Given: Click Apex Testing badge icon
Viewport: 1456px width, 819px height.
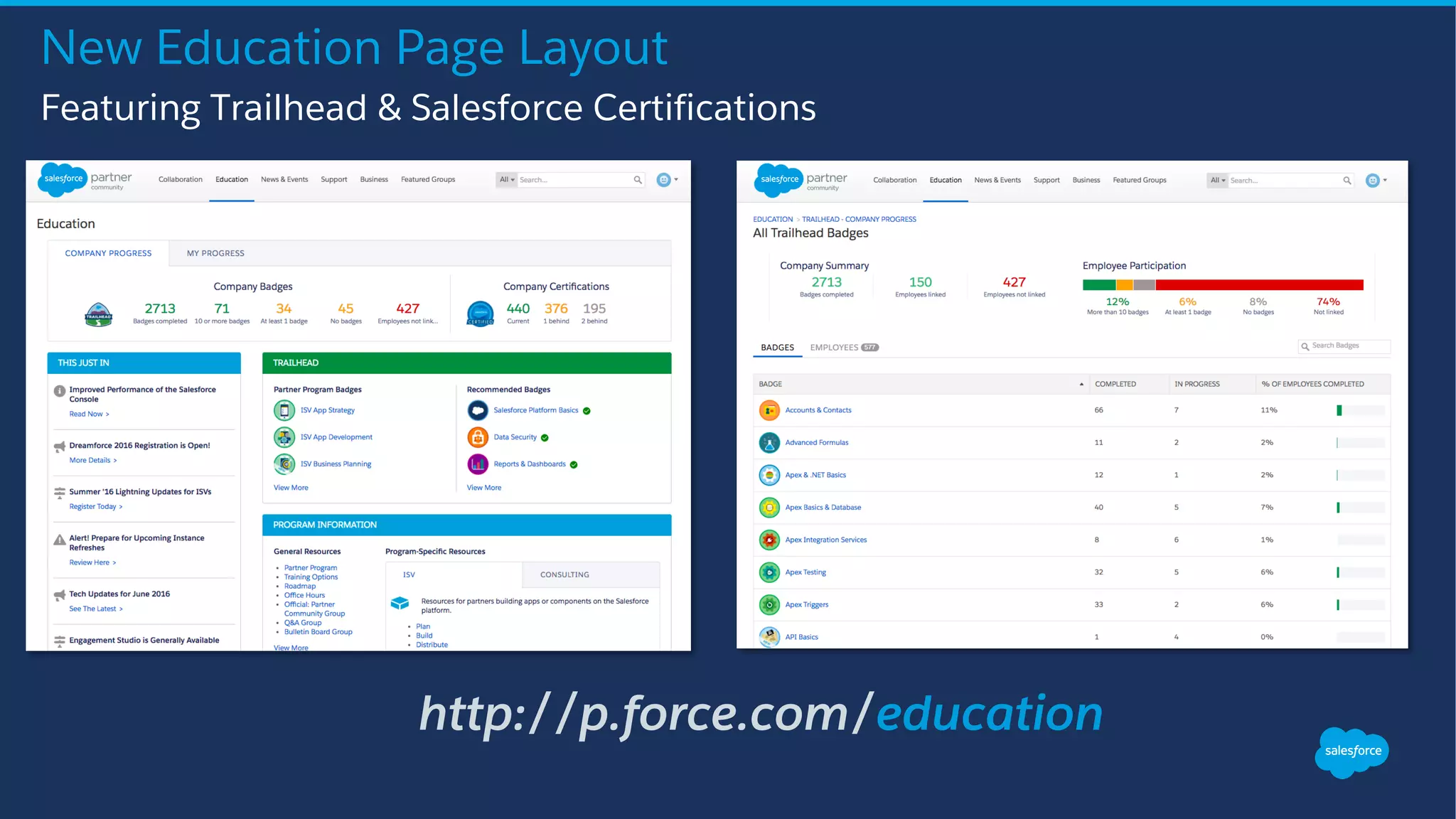Looking at the screenshot, I should point(769,572).
